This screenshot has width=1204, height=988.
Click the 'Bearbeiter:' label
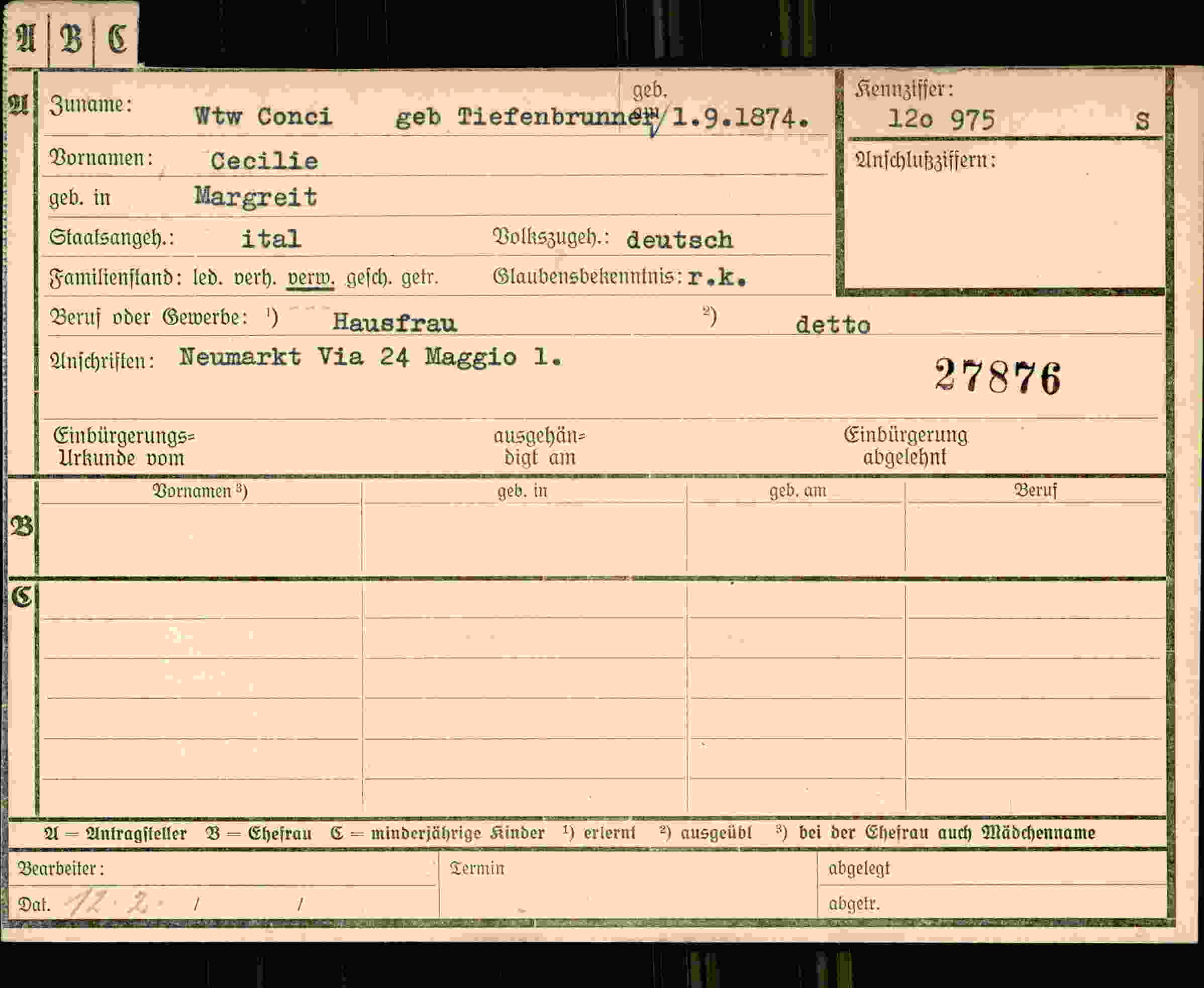[61, 869]
